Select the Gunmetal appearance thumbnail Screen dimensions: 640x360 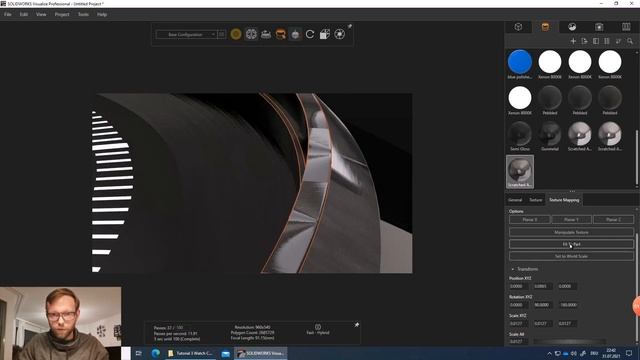pos(550,134)
